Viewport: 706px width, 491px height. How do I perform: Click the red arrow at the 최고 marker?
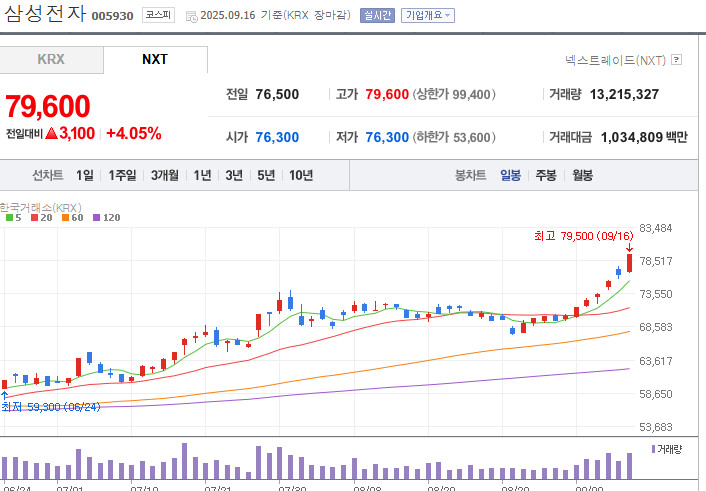click(629, 248)
